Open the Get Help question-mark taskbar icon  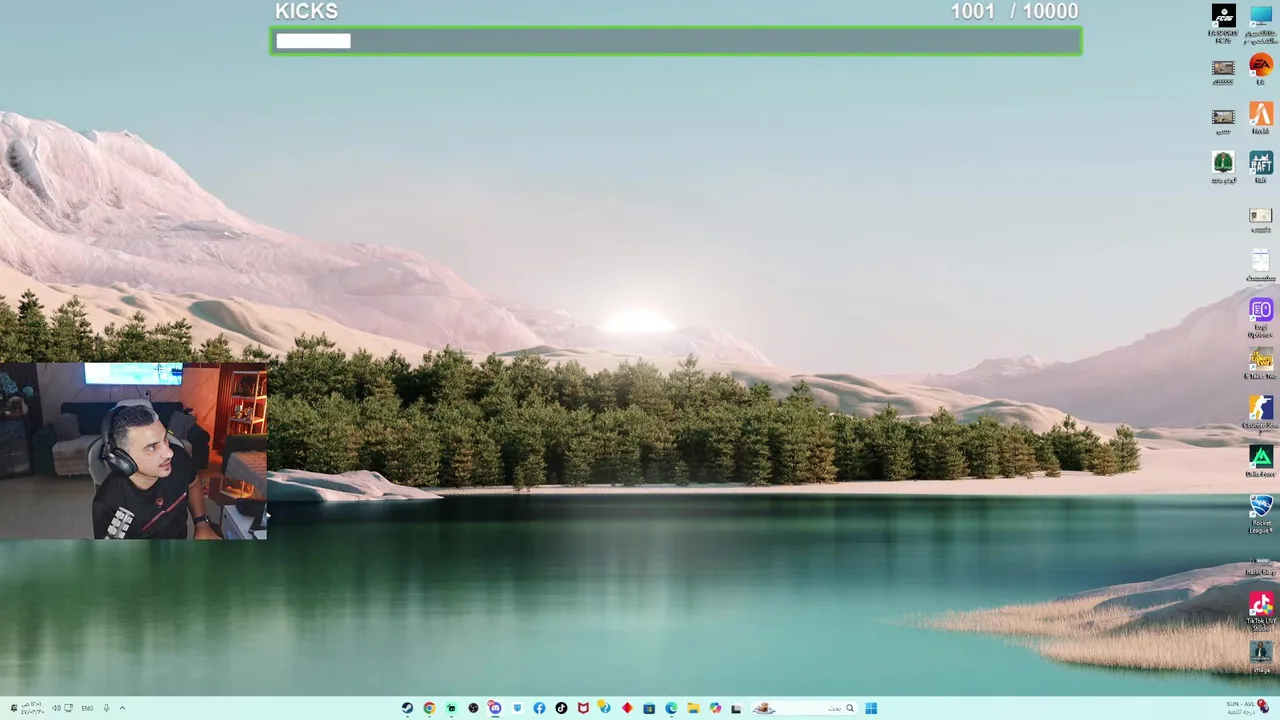[x=604, y=707]
